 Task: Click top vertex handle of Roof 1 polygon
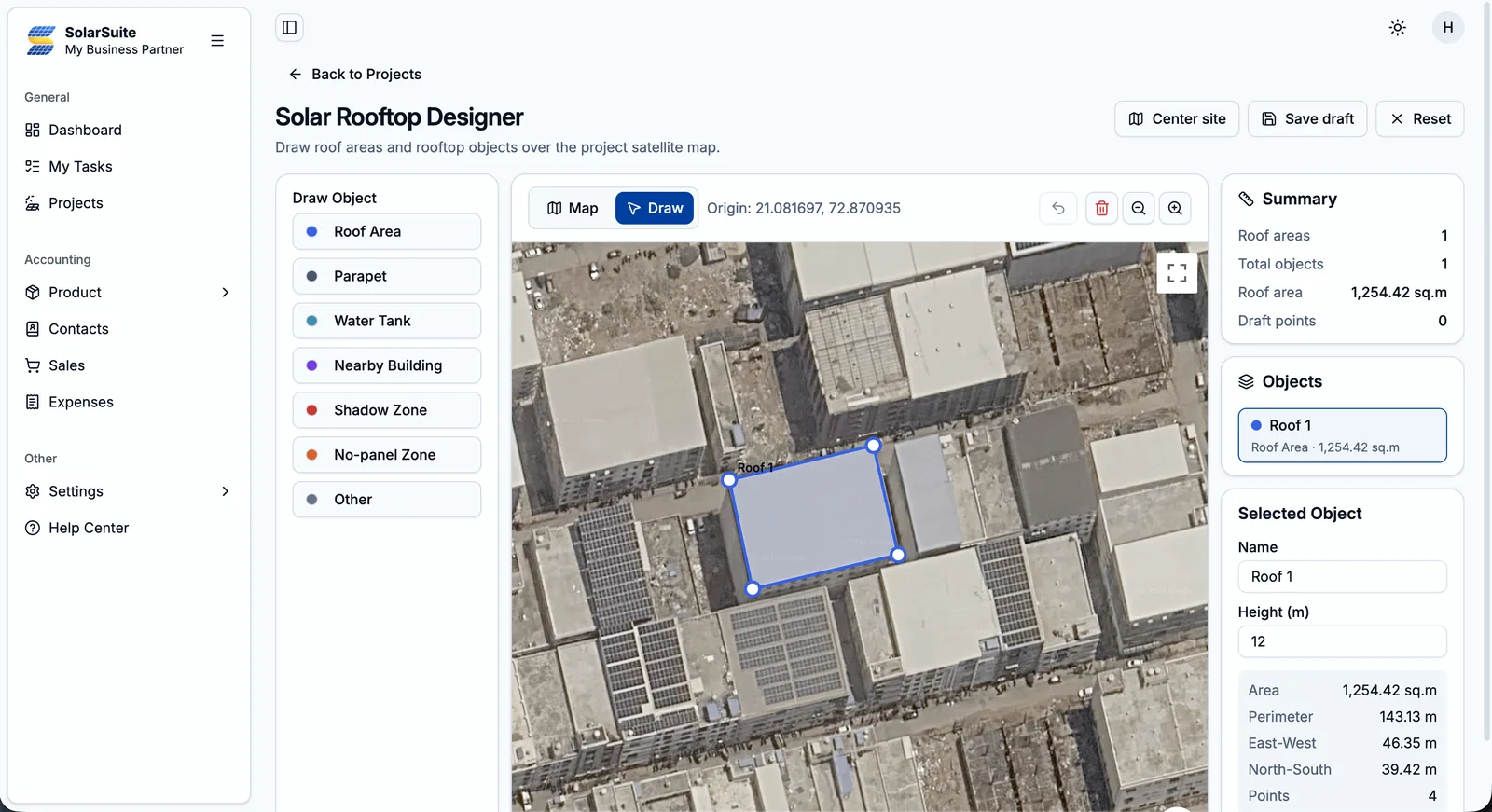tap(874, 446)
